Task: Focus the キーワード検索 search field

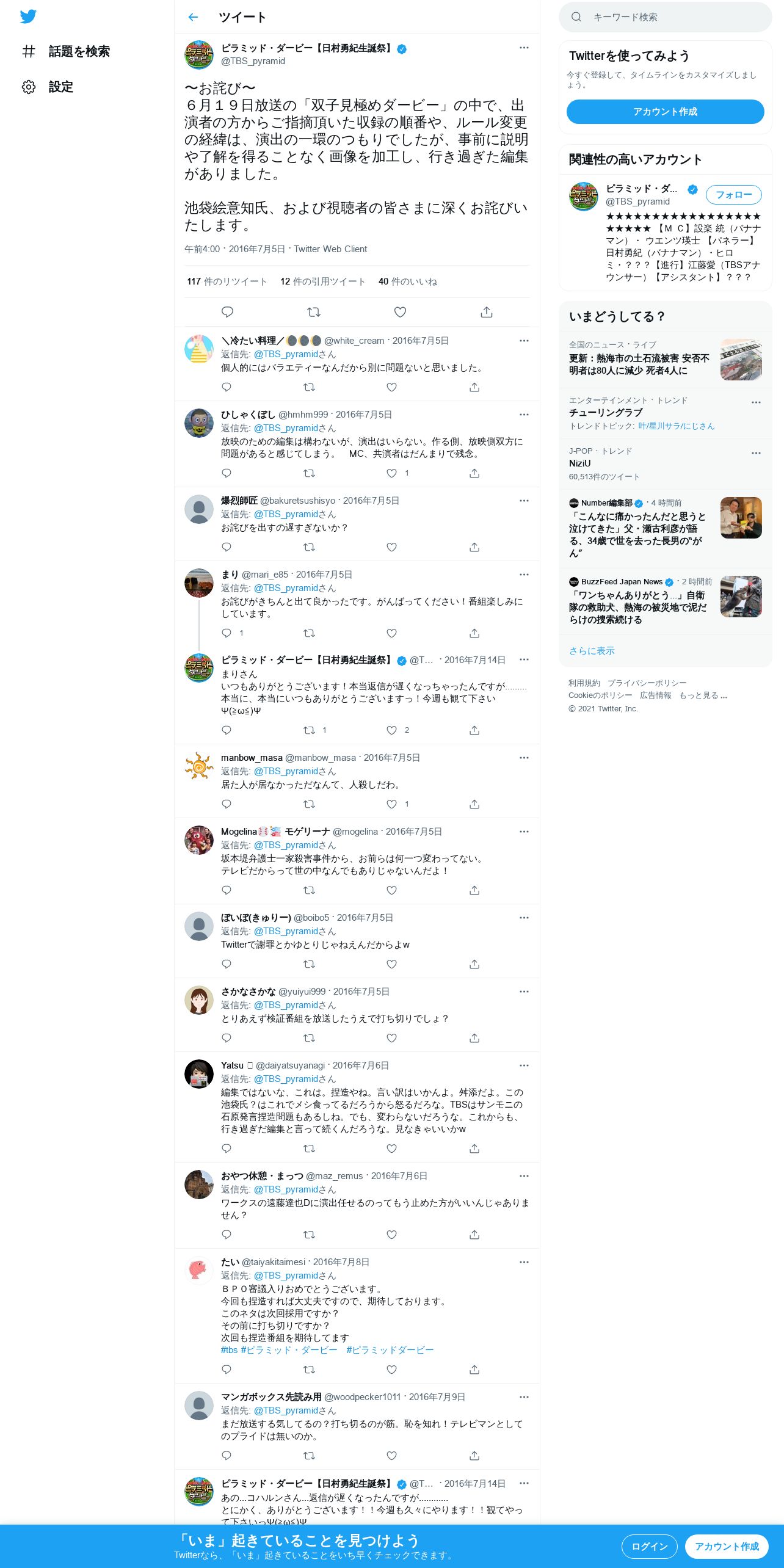Action: click(x=666, y=17)
